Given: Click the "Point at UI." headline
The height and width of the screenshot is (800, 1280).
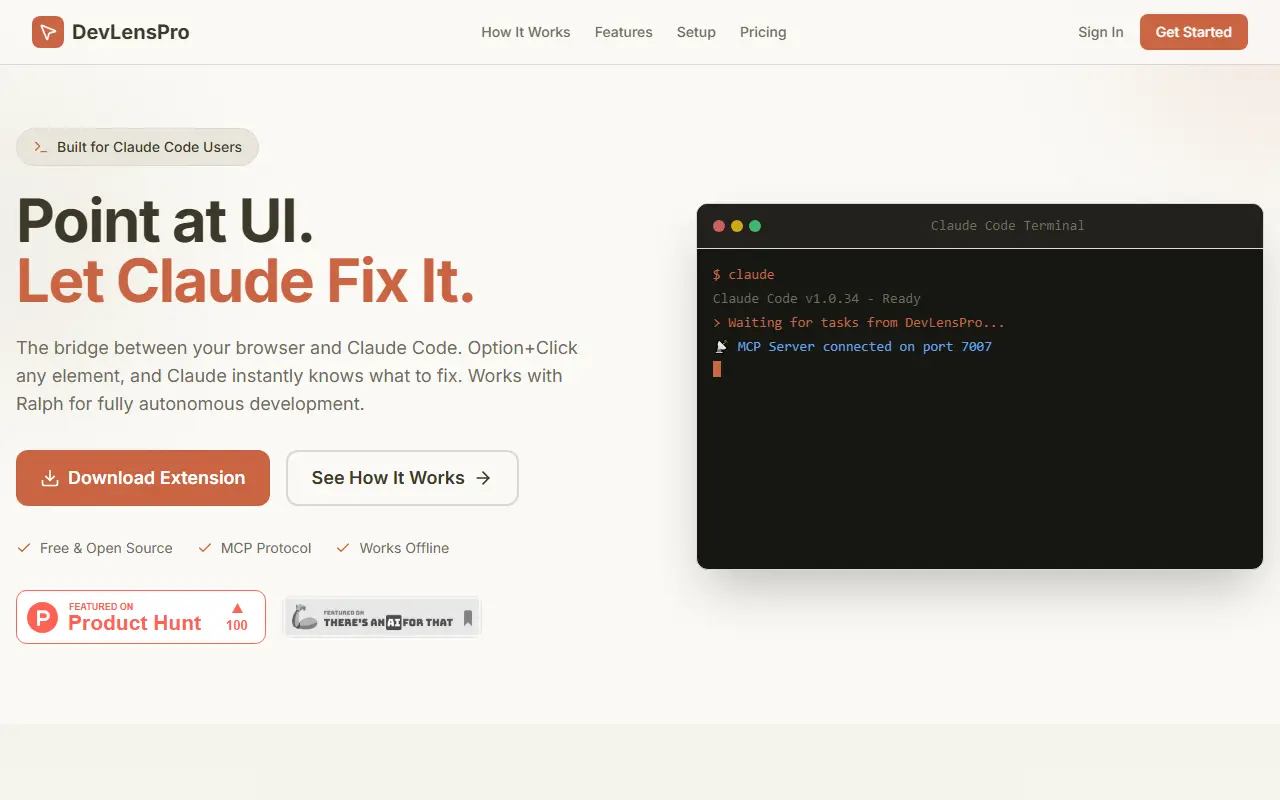Looking at the screenshot, I should pos(165,221).
